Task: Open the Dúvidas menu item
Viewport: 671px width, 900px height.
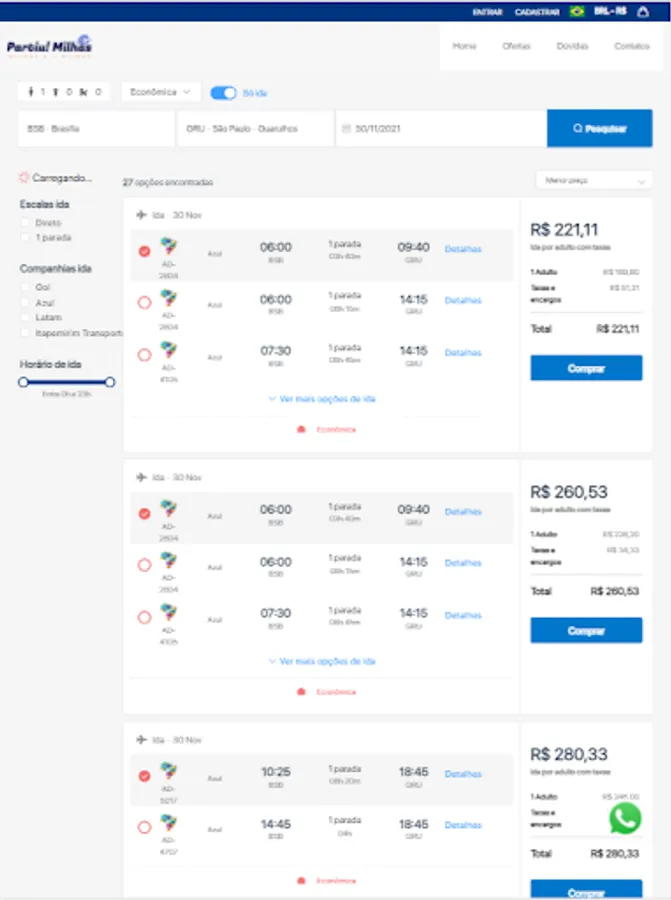Action: click(x=572, y=46)
